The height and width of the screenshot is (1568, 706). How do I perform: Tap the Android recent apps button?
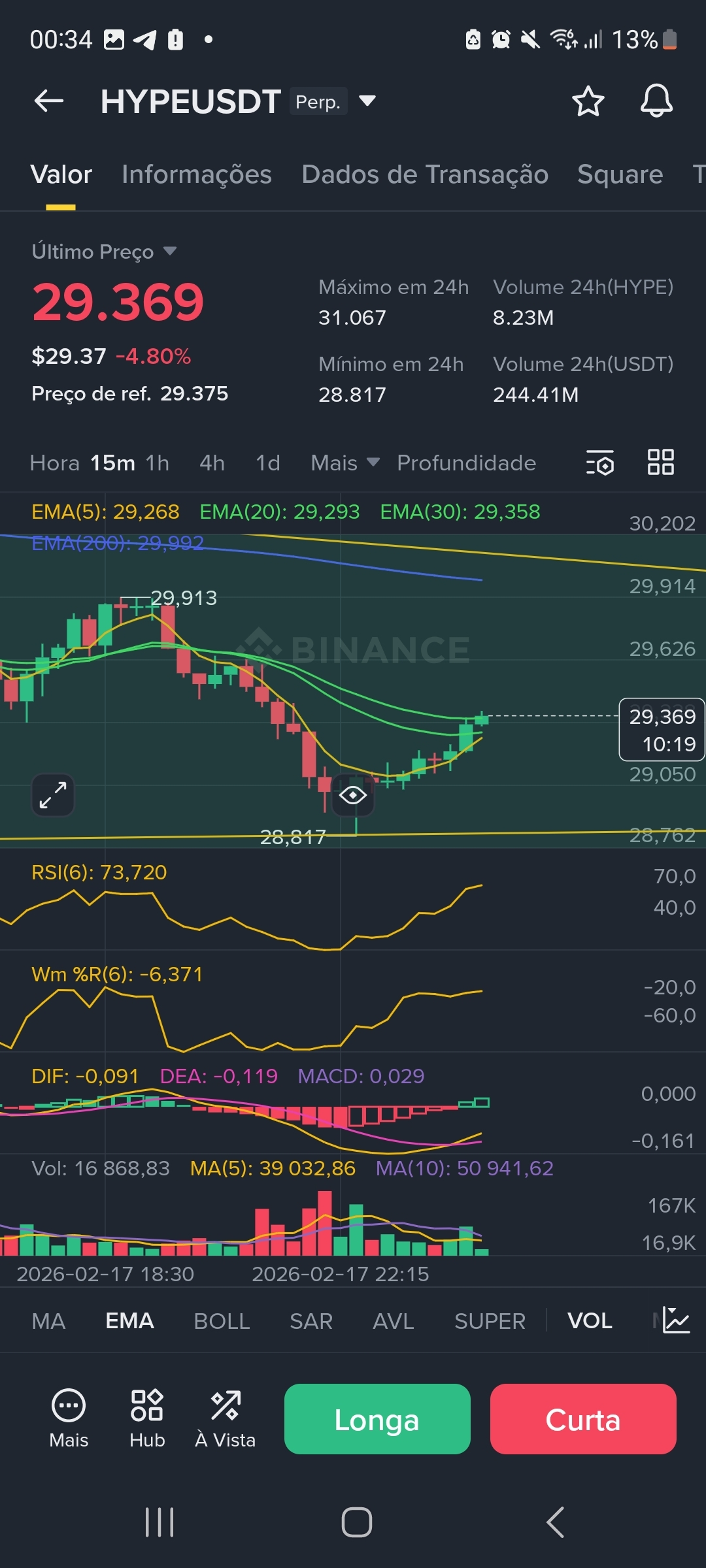(160, 1522)
